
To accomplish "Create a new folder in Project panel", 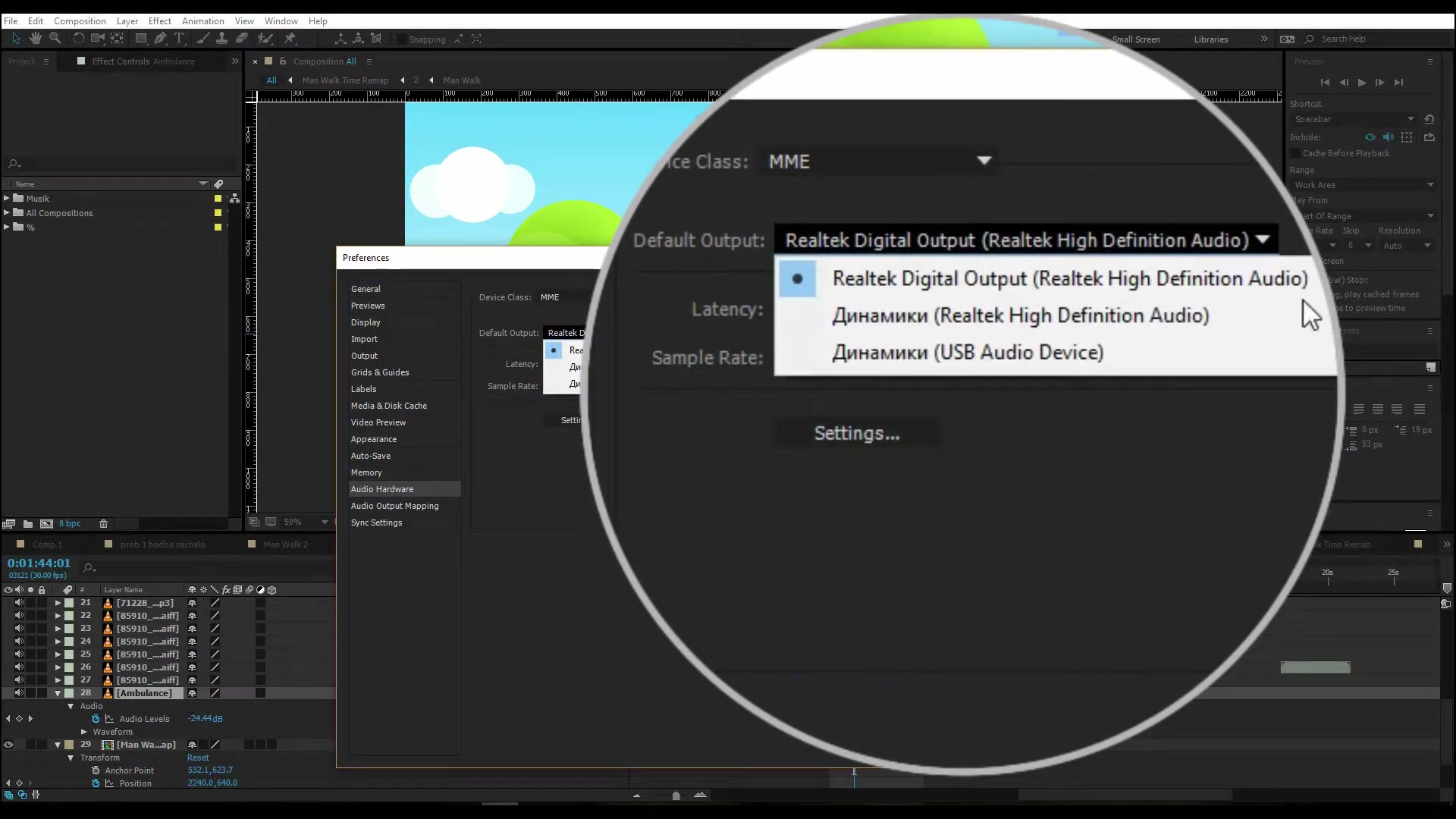I will click(x=28, y=524).
